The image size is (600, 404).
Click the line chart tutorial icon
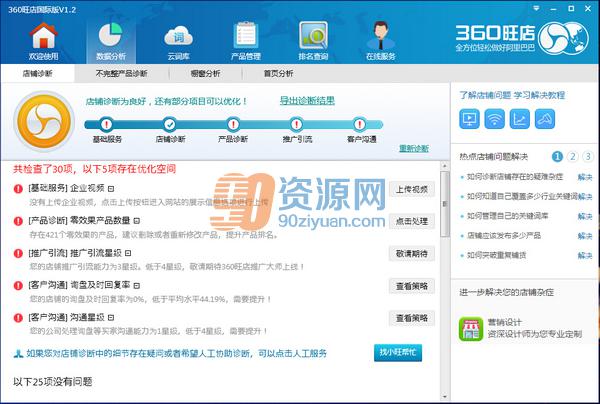[x=520, y=119]
